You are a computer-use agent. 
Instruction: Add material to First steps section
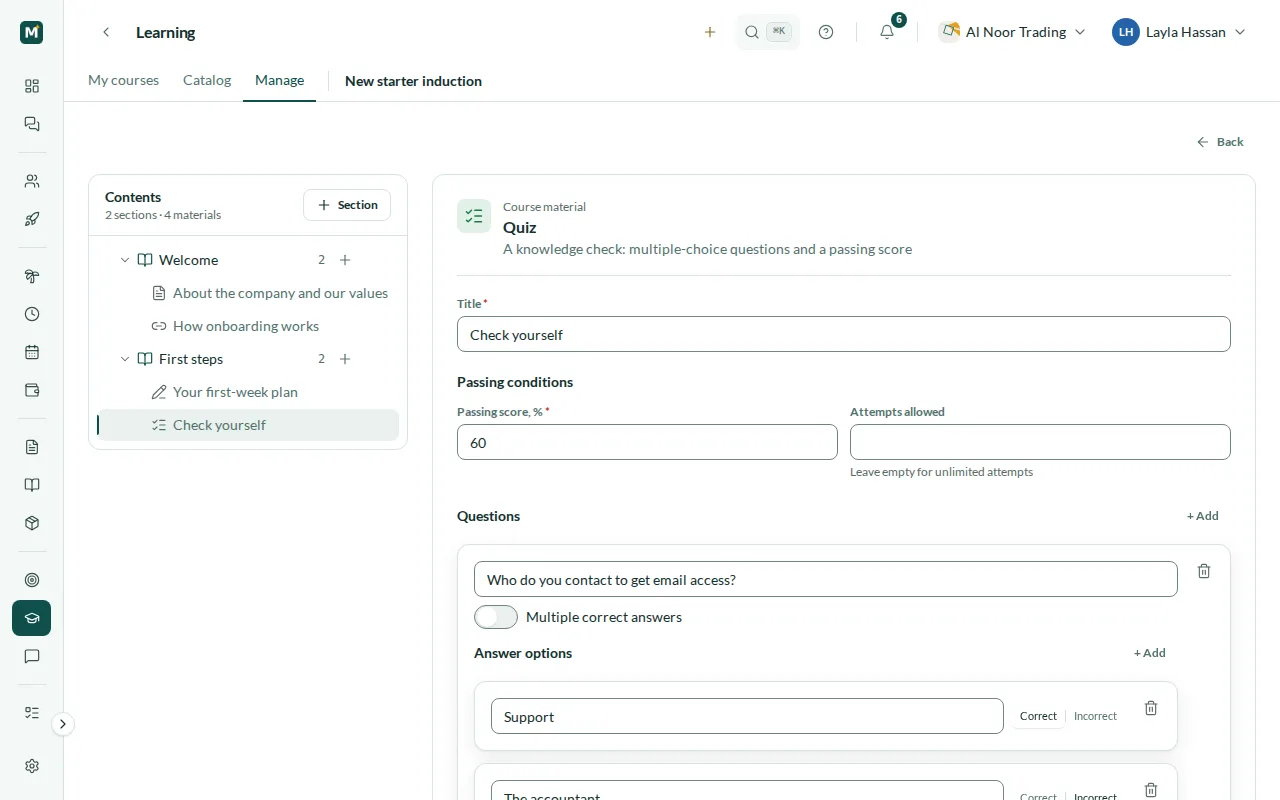tap(345, 359)
